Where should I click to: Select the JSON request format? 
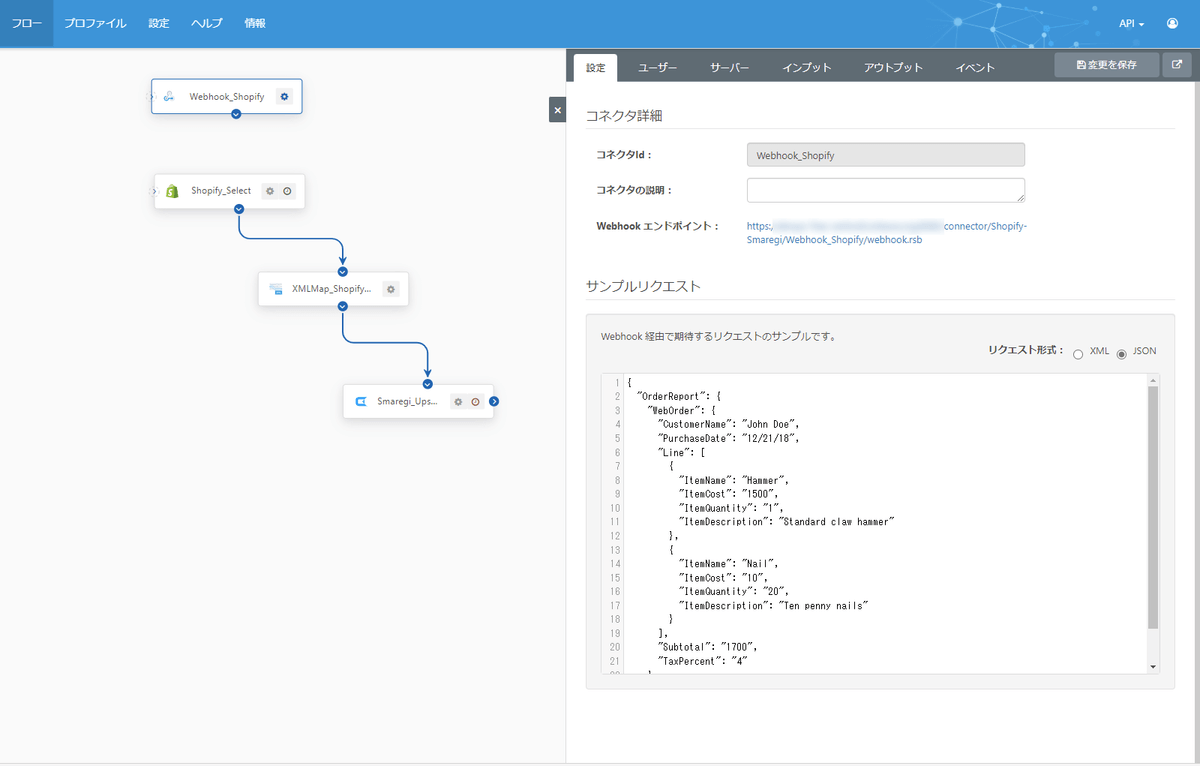pos(1121,354)
